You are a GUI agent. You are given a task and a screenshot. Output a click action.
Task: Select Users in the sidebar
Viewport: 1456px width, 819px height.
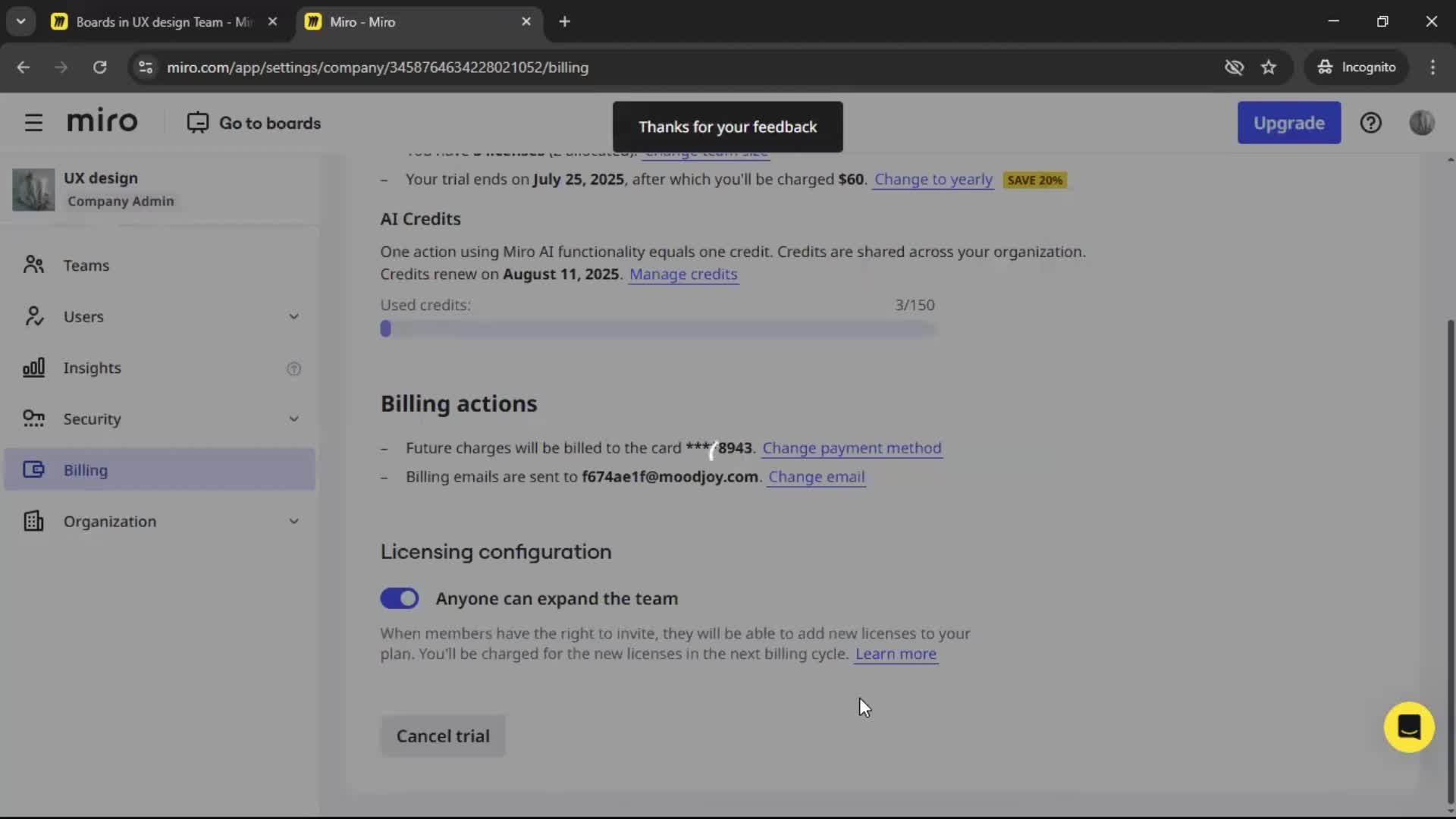point(159,317)
